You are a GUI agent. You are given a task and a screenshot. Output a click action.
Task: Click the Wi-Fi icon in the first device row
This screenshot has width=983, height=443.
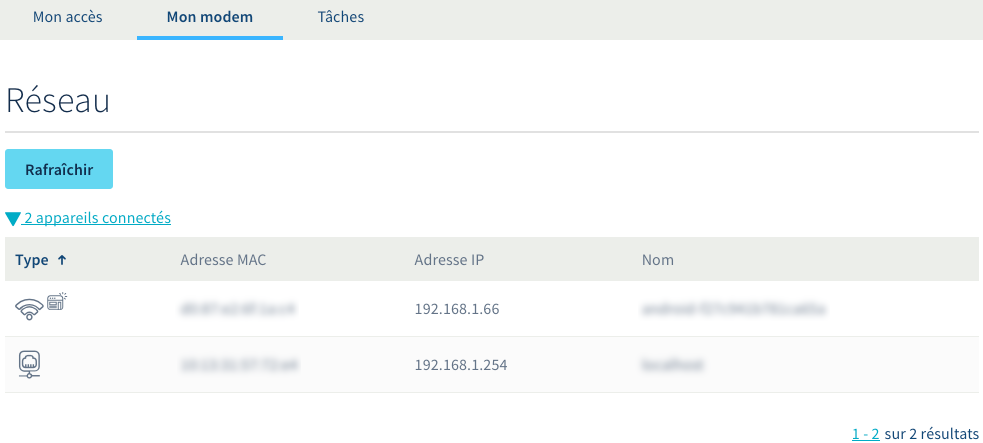click(30, 309)
